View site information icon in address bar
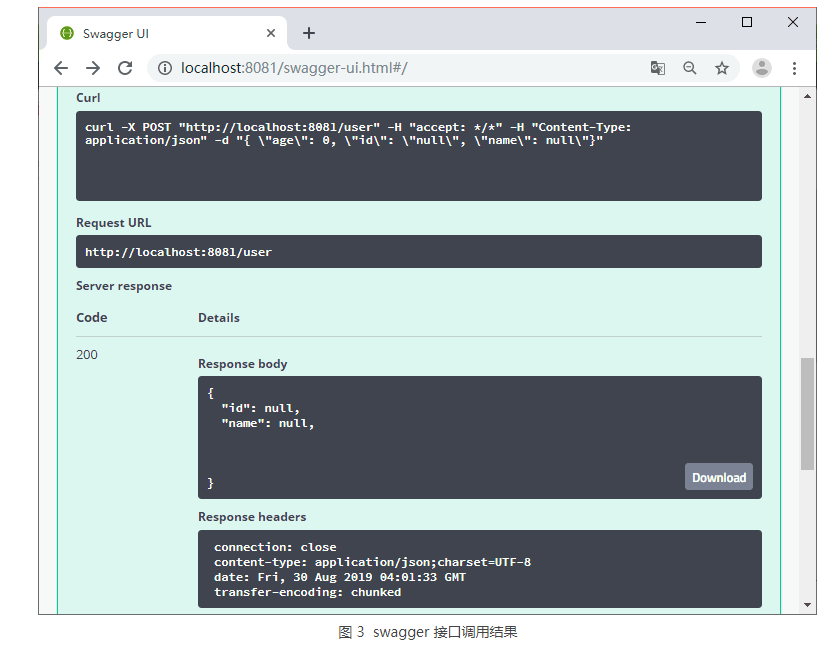The width and height of the screenshot is (838, 653). click(165, 68)
